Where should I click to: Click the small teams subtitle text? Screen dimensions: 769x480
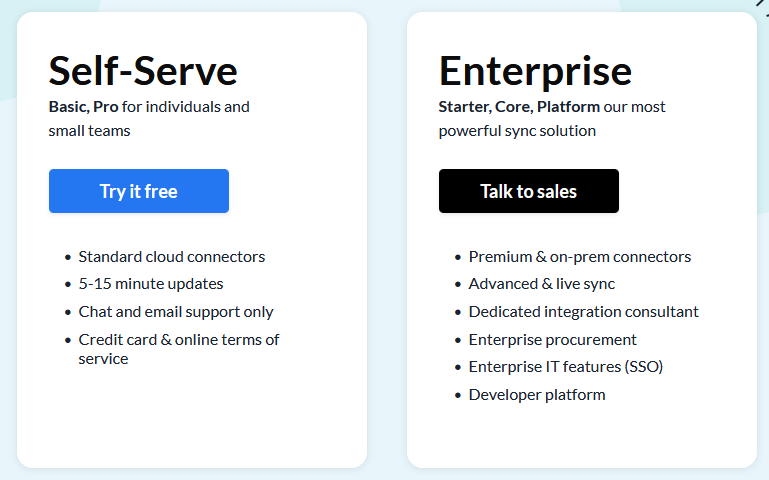89,131
